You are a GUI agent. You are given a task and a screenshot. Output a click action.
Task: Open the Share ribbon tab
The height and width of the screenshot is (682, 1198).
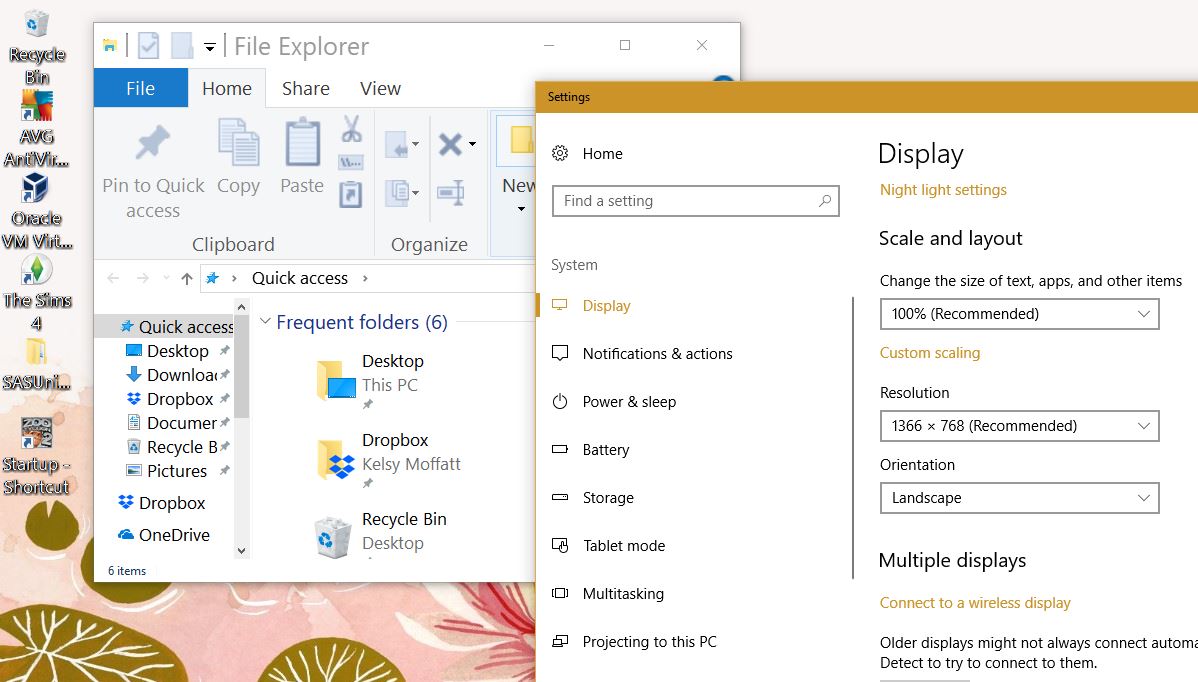pyautogui.click(x=305, y=89)
